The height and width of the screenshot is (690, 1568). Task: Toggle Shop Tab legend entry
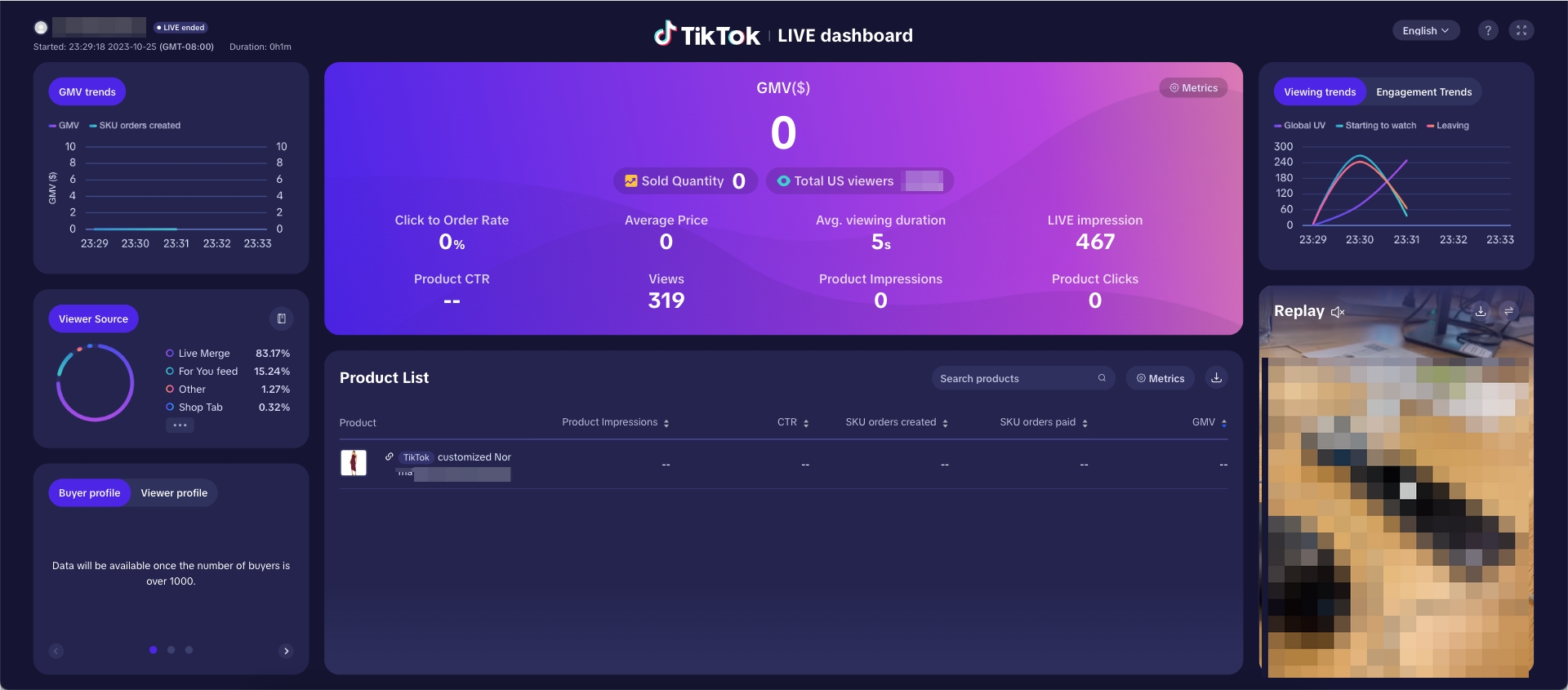click(x=194, y=407)
